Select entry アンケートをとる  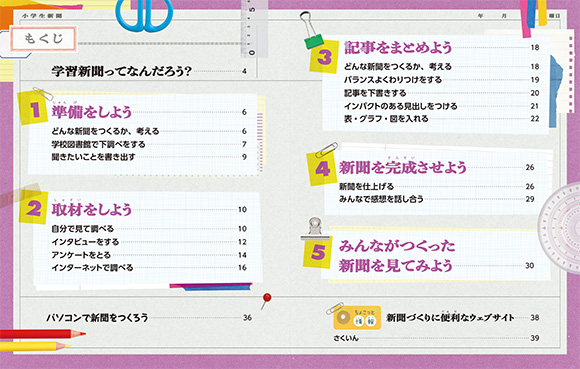[x=81, y=255]
